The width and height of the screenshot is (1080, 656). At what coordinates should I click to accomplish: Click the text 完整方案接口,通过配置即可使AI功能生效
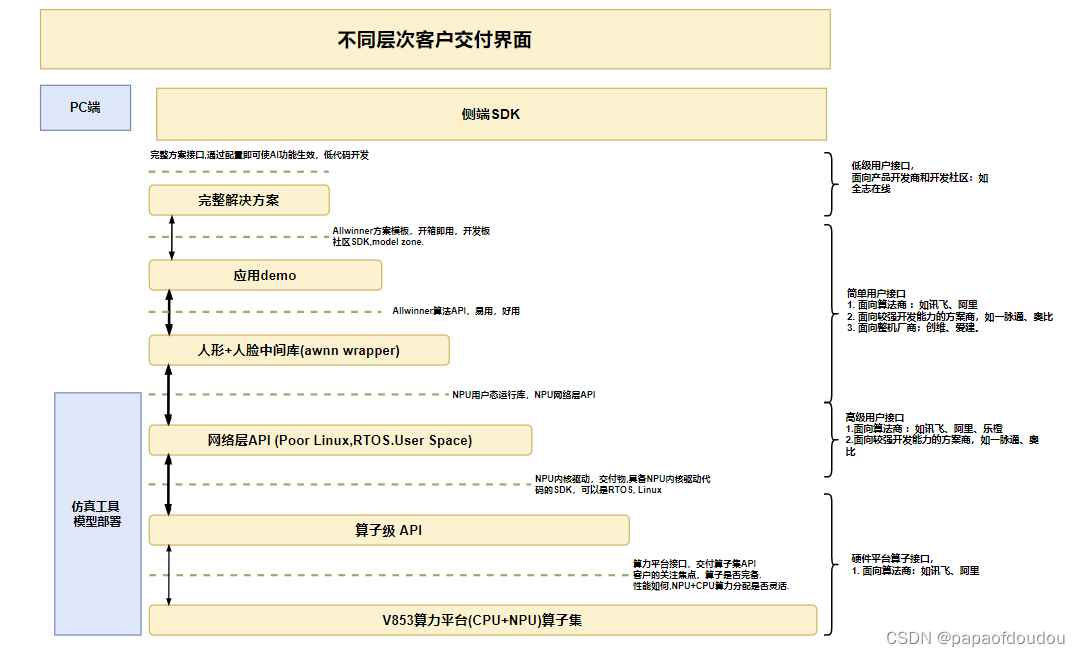click(x=260, y=155)
